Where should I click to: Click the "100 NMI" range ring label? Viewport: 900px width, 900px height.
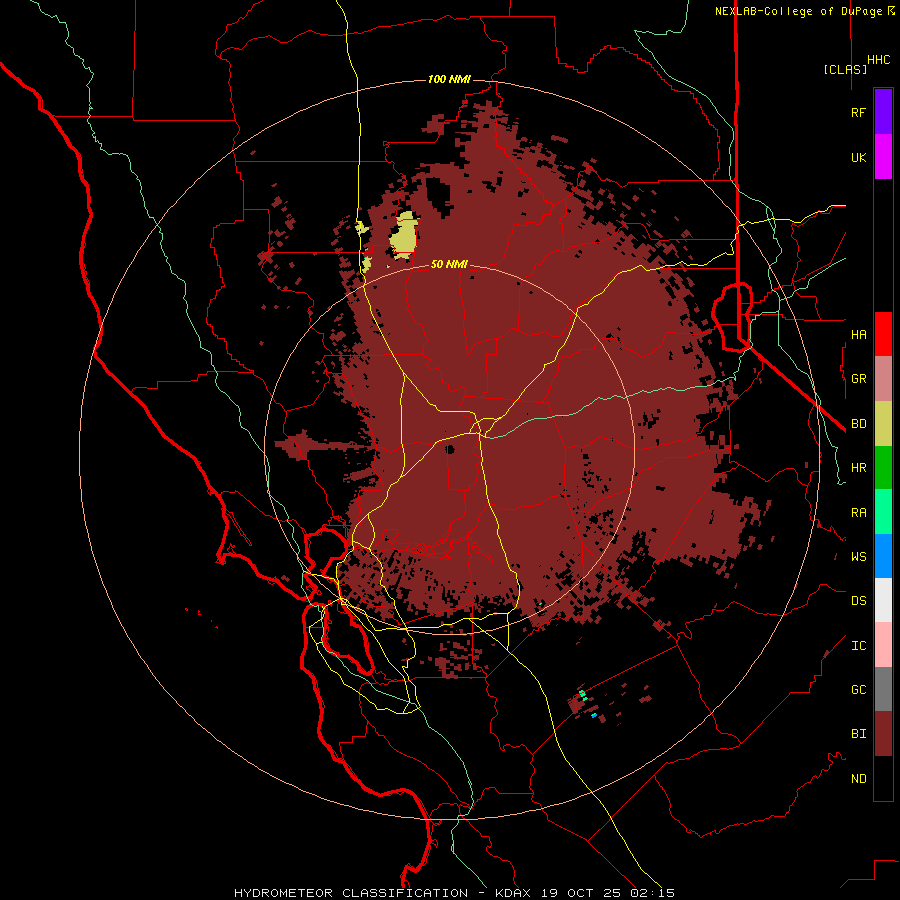click(449, 79)
